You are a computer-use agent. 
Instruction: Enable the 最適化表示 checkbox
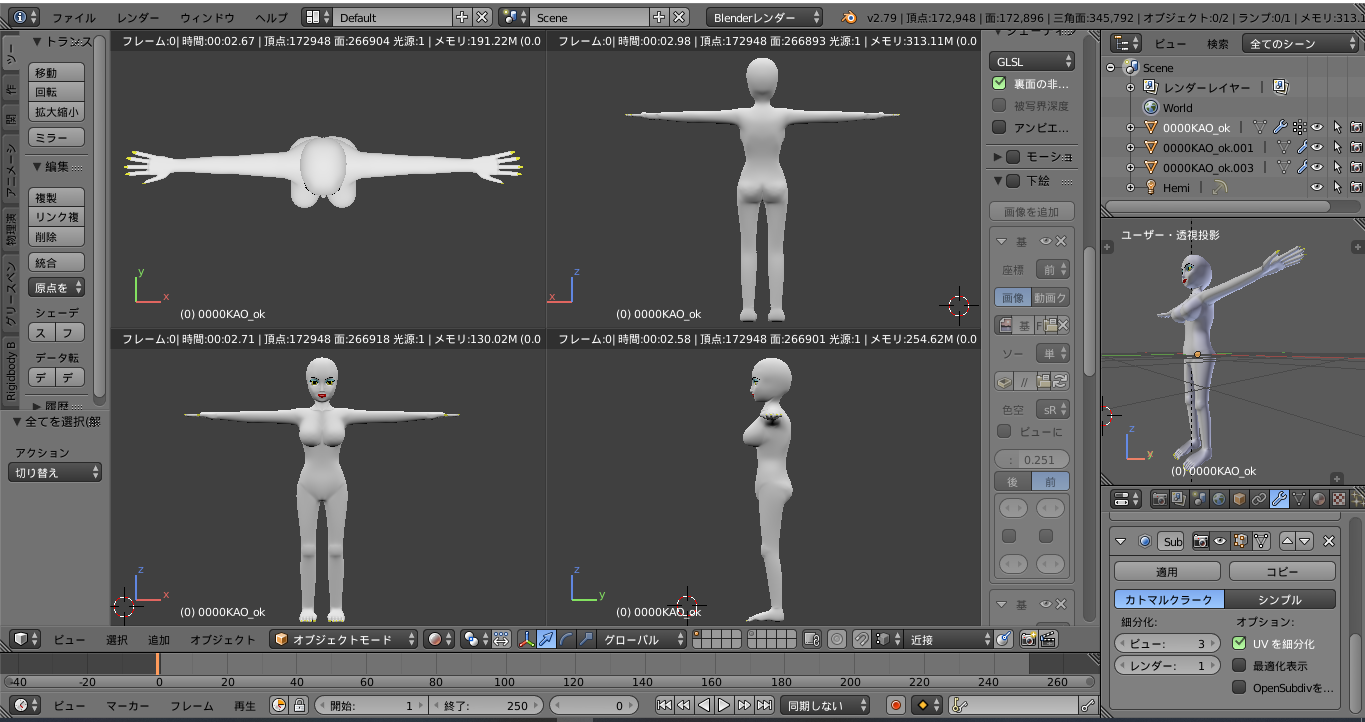1239,664
